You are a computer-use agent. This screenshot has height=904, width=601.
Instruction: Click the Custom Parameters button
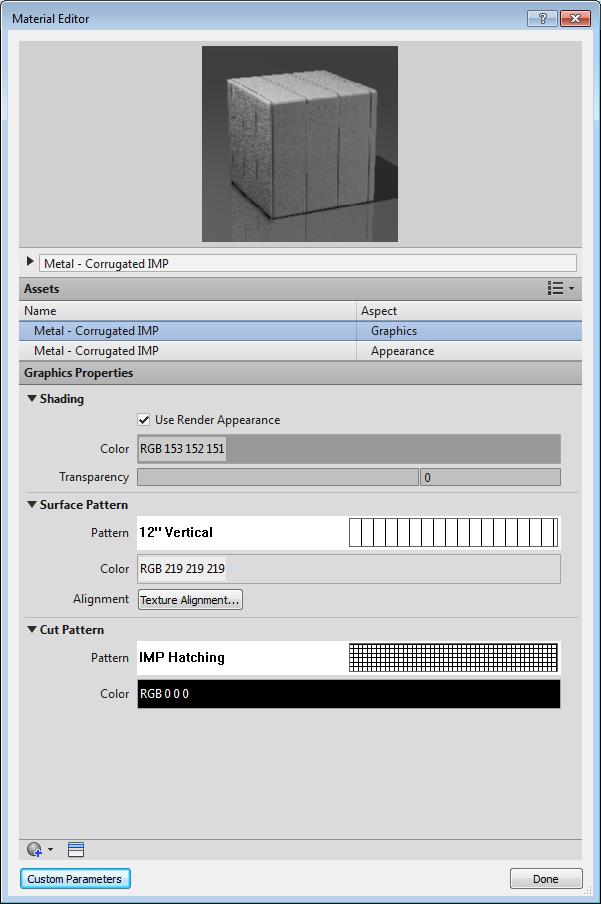point(75,879)
